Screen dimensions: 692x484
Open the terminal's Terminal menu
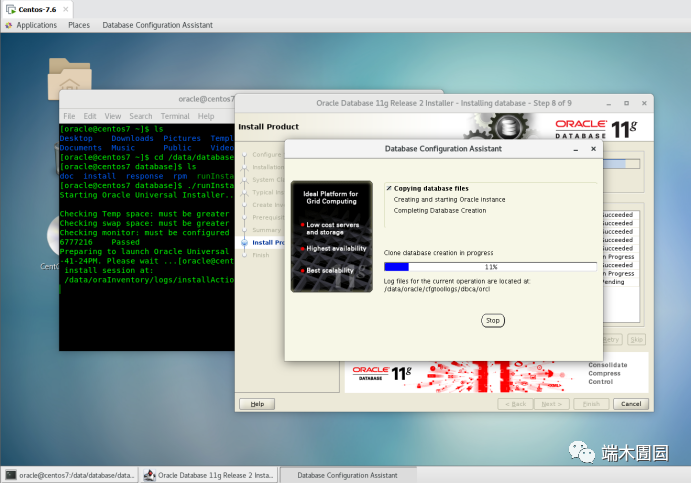(175, 116)
